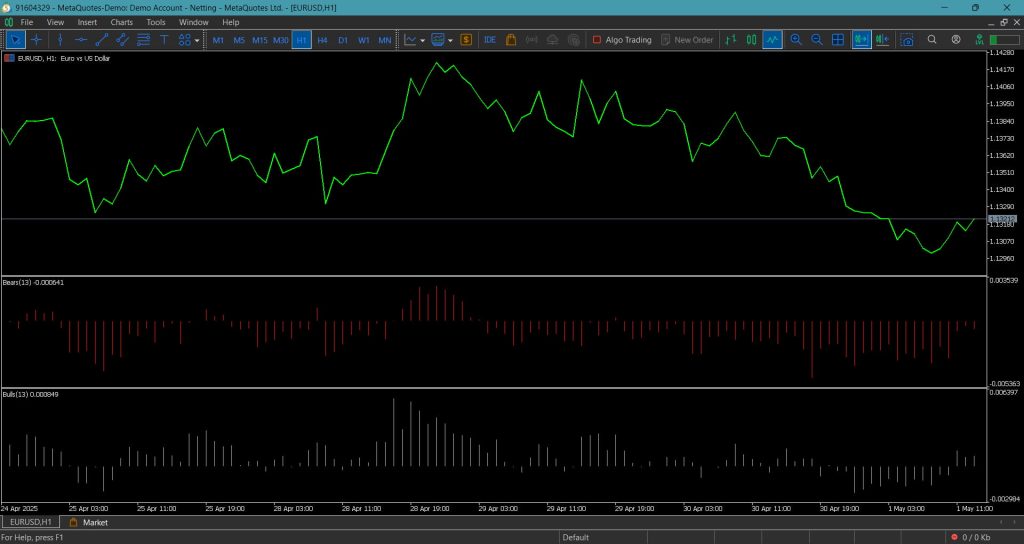Toggle chart auto scroll to latest bar
This screenshot has width=1024, height=544.
(x=861, y=40)
